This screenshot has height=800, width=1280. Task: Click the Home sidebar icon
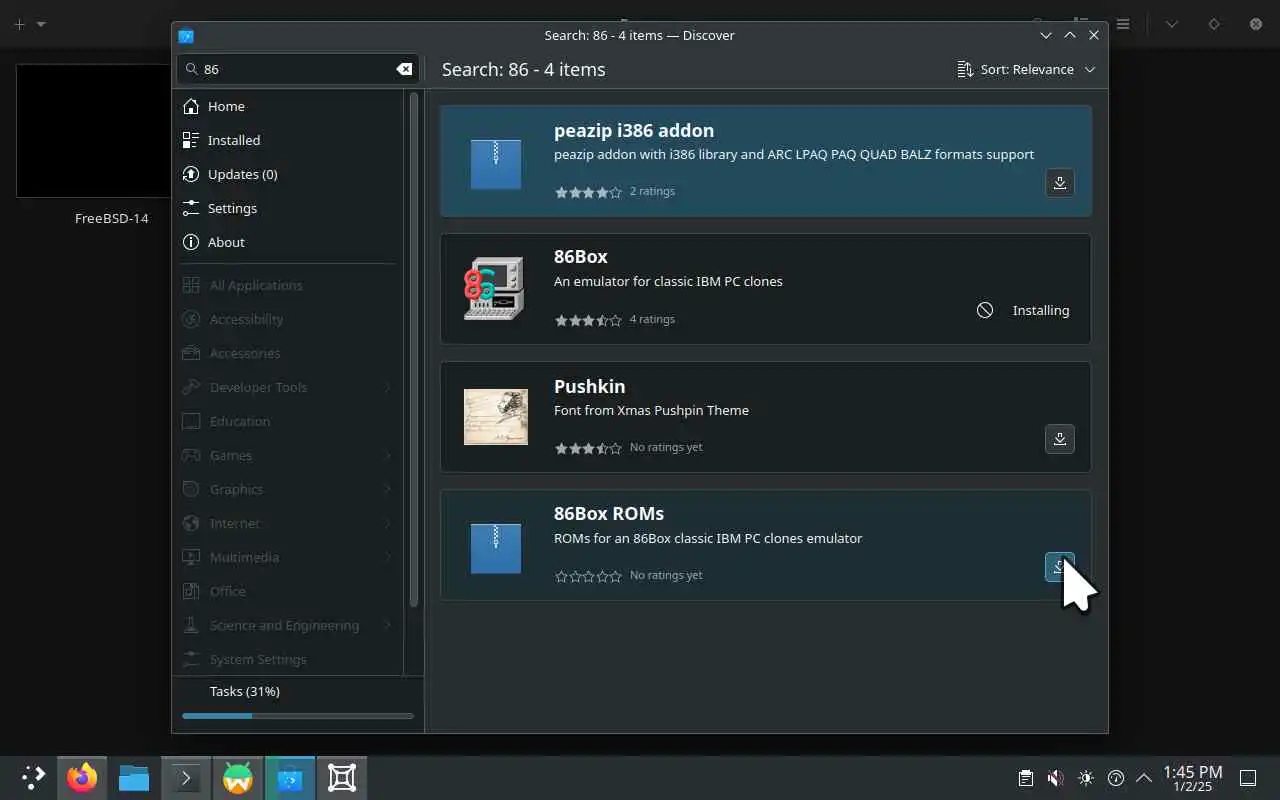click(x=191, y=106)
